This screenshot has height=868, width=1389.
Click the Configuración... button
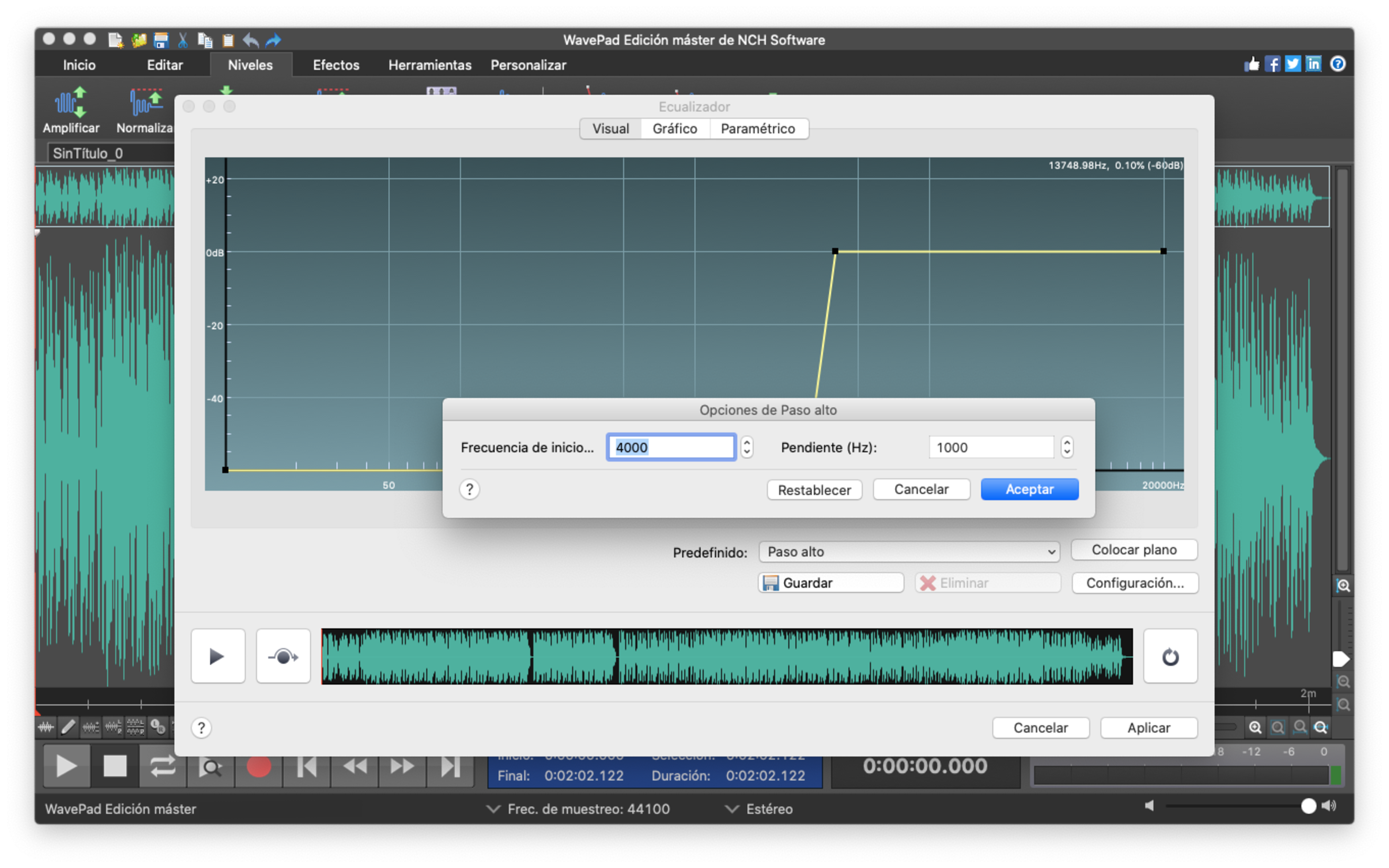(1135, 583)
